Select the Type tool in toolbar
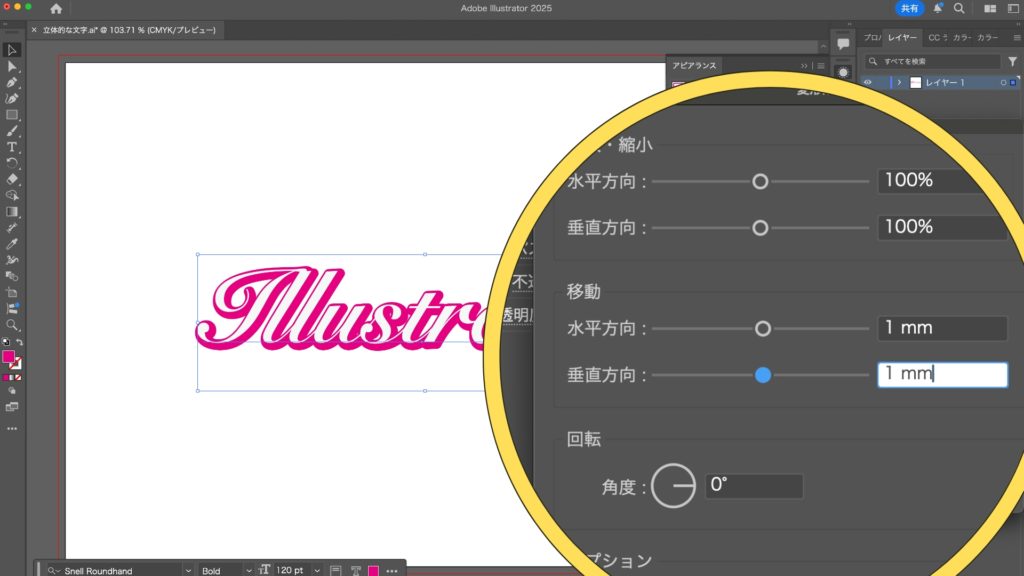Viewport: 1024px width, 576px height. coord(12,147)
